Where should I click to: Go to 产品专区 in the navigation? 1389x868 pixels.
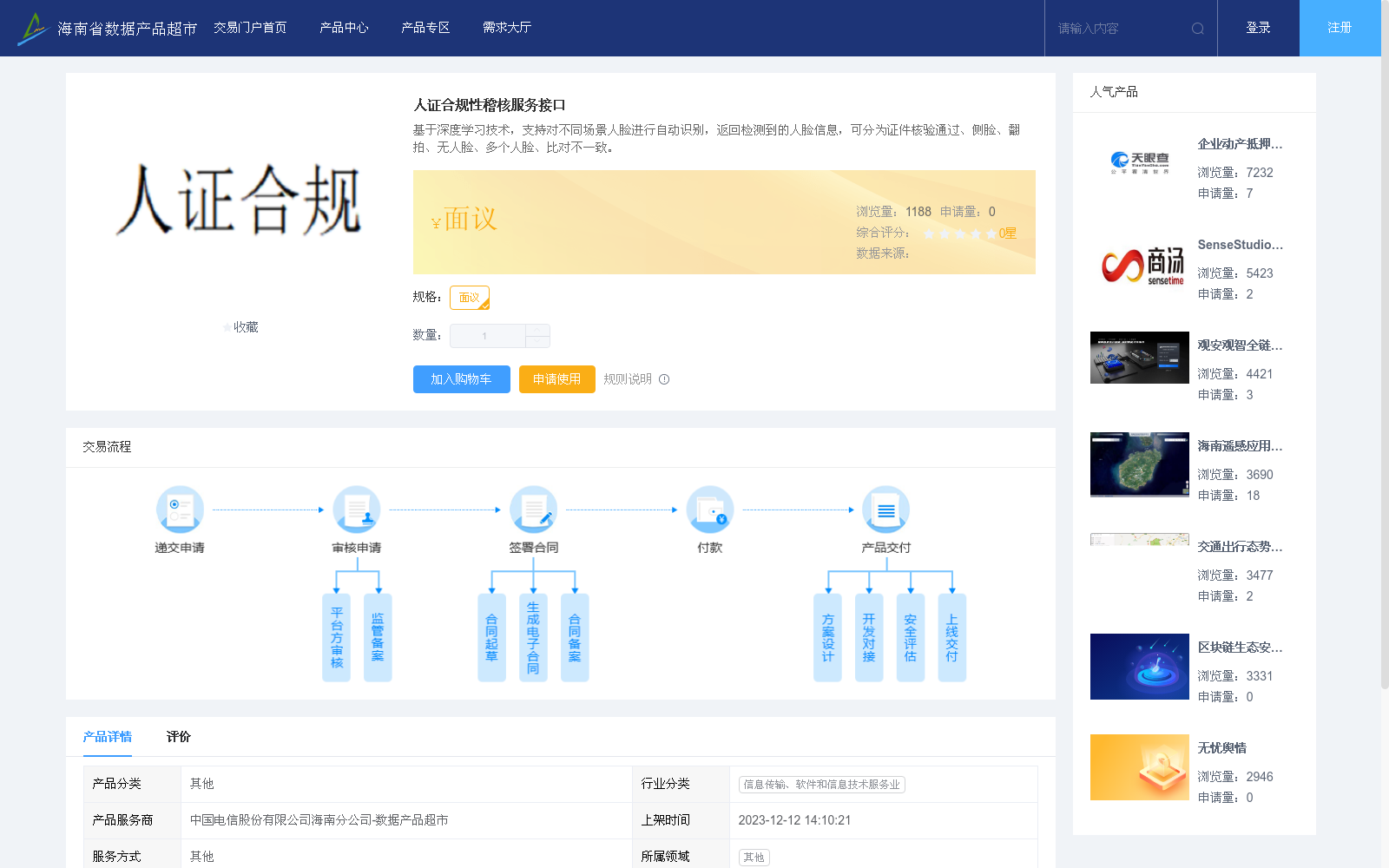[x=425, y=28]
